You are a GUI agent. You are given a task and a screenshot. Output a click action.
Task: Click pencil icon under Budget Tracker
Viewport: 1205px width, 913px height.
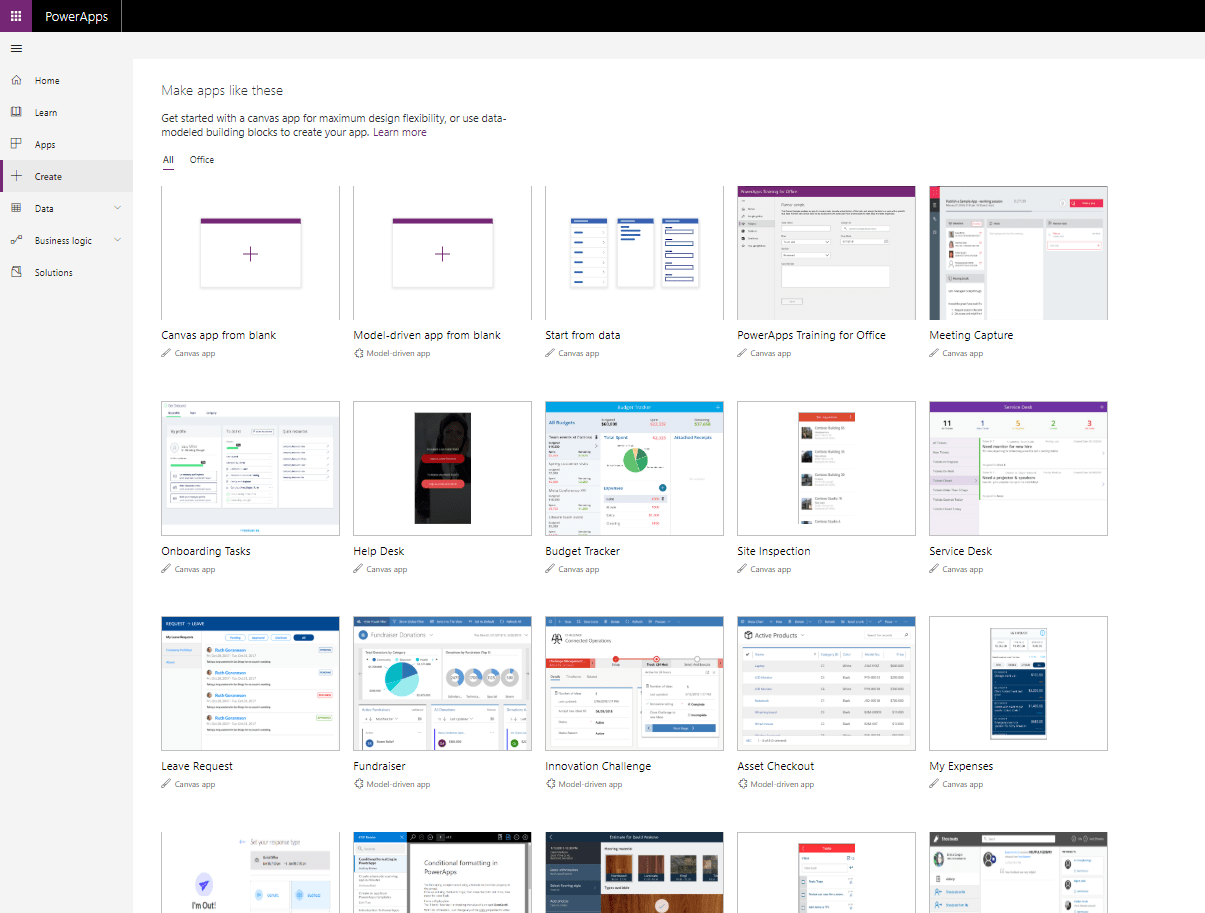[x=550, y=569]
